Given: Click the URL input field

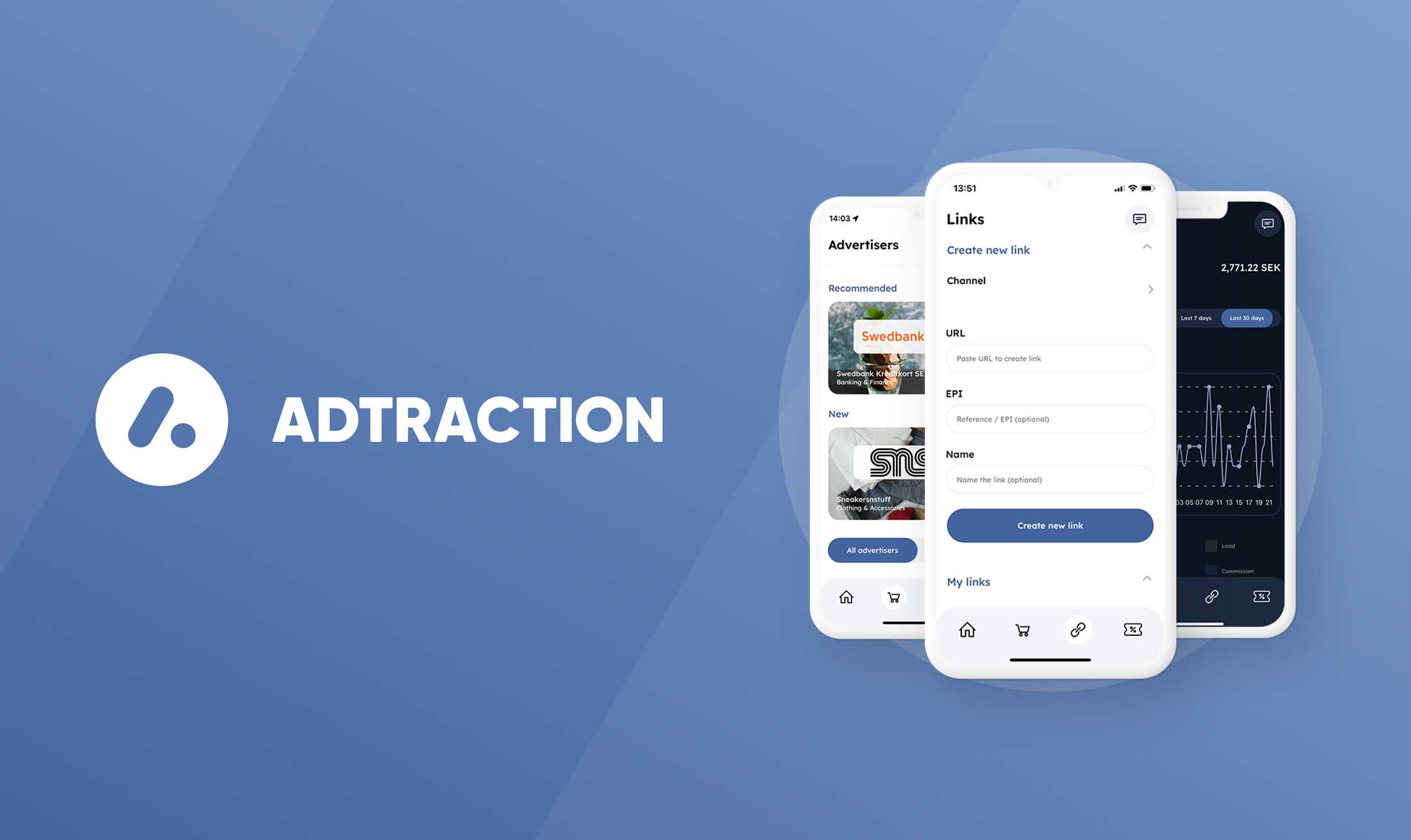Looking at the screenshot, I should coord(1049,358).
